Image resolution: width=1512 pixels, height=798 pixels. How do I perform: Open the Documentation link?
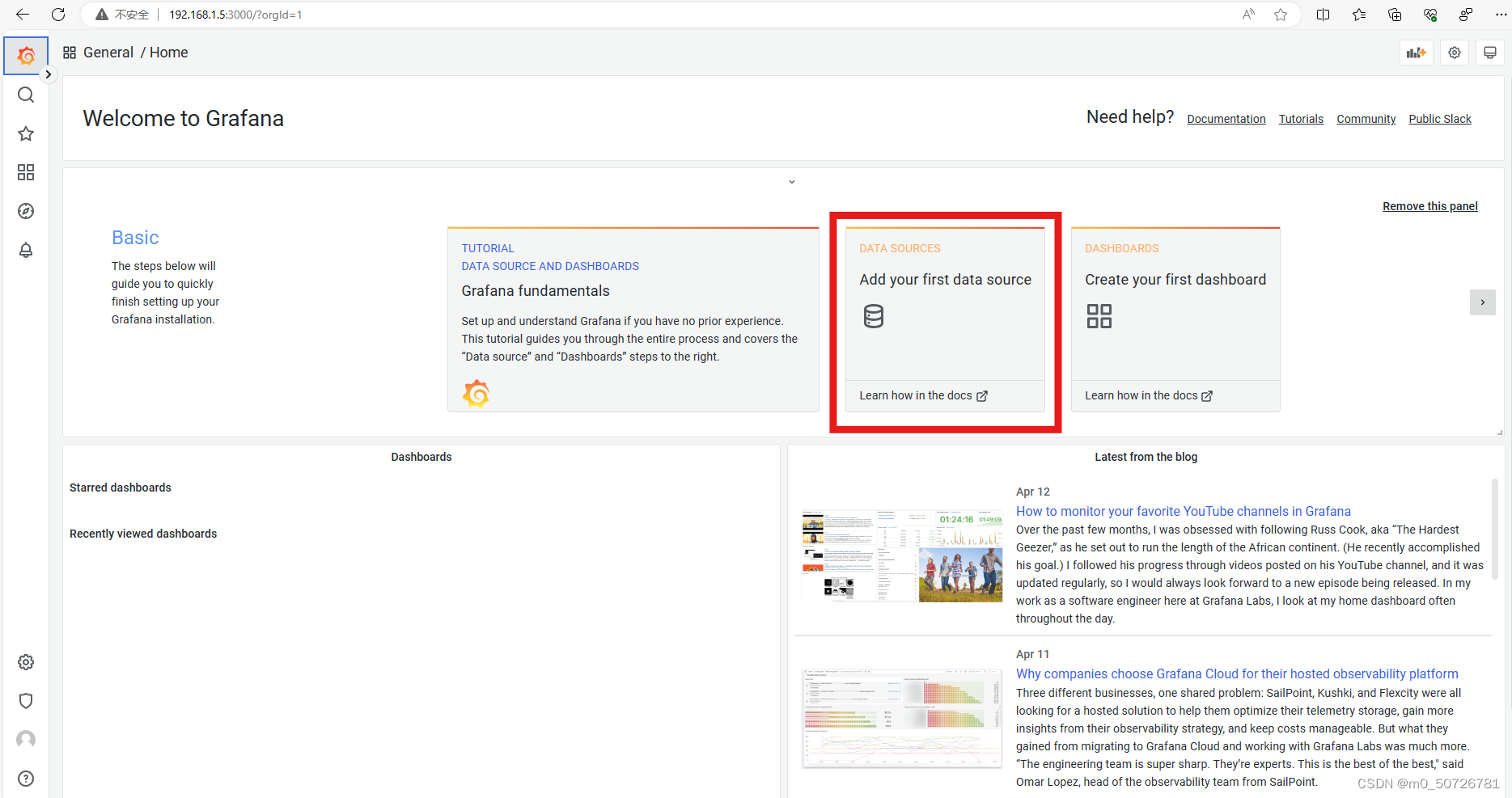(1226, 119)
